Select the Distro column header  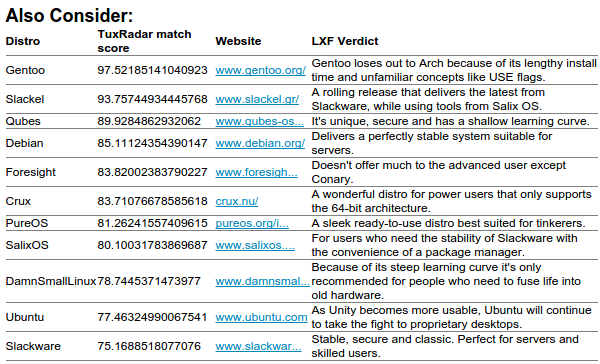point(23,41)
